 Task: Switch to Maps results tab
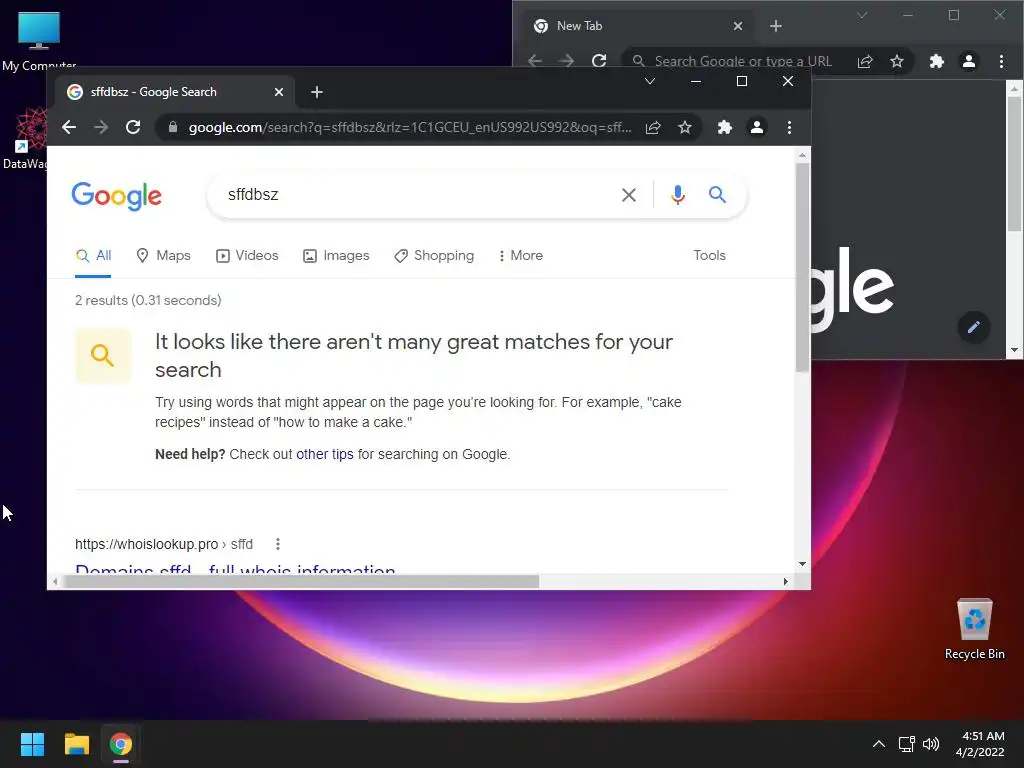[x=163, y=255]
